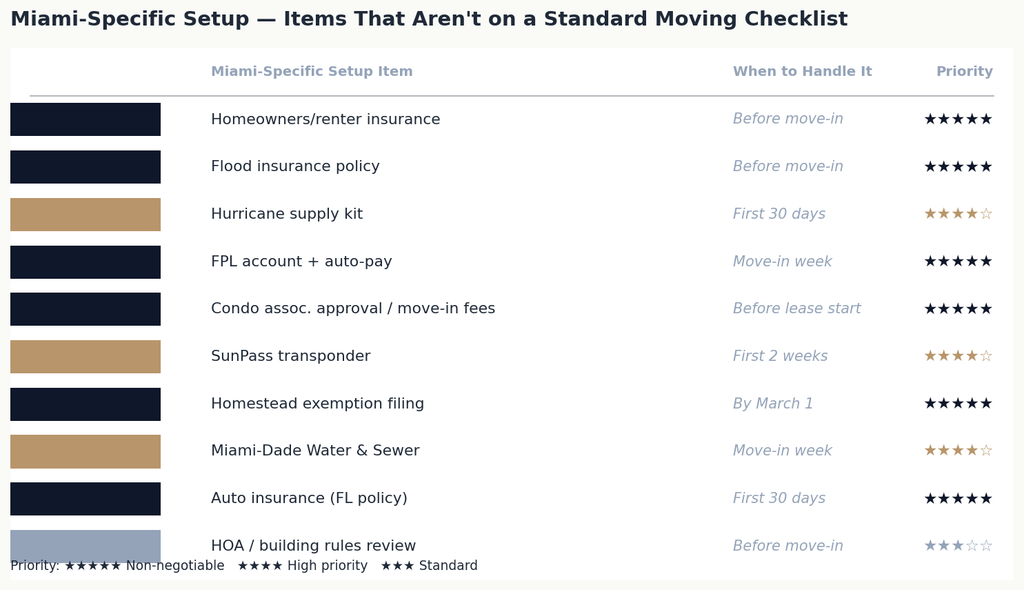Click the 'Before lease start' timing text
The image size is (1024, 590).
pos(797,308)
